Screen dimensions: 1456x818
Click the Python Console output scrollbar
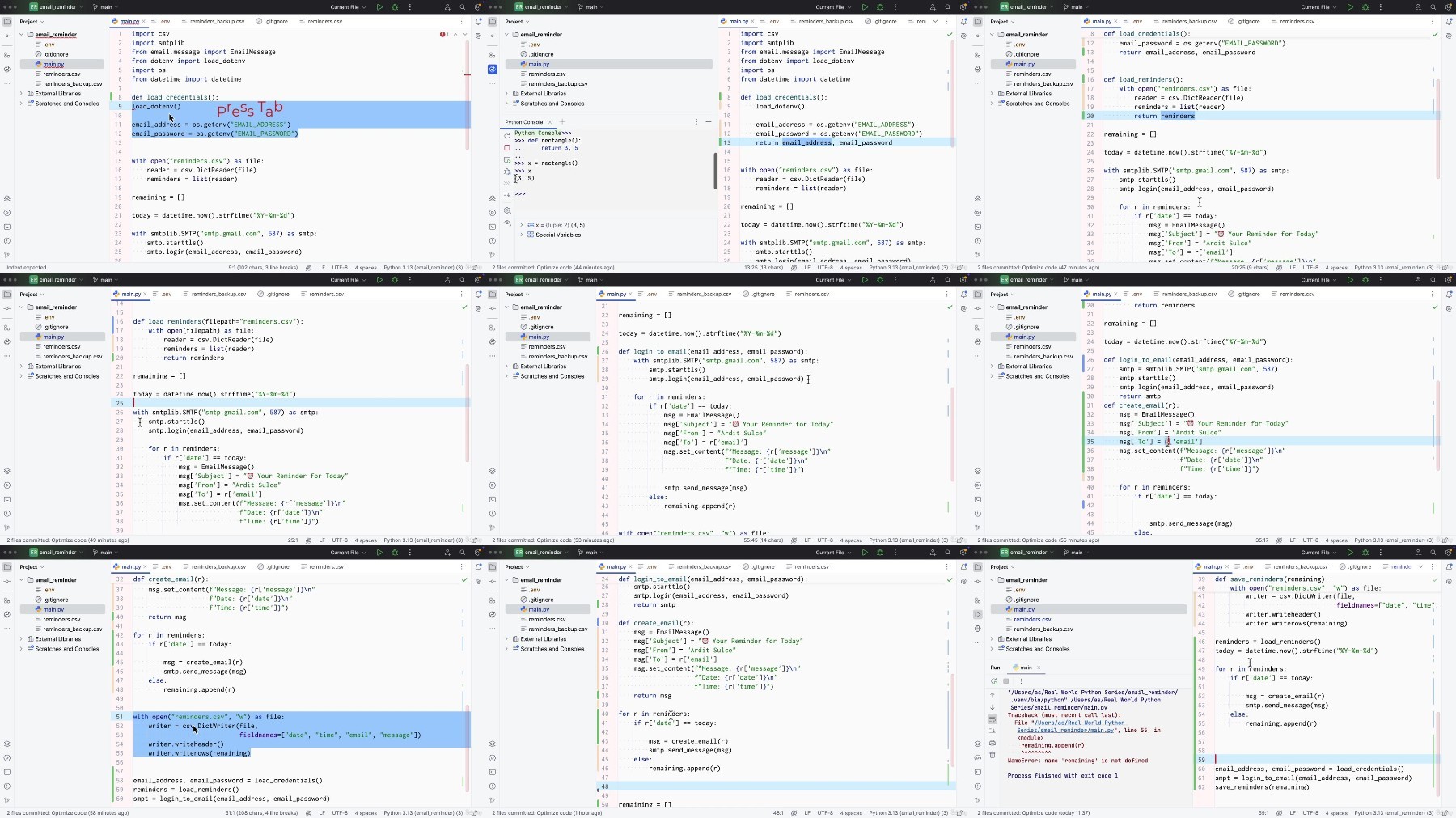click(x=715, y=170)
